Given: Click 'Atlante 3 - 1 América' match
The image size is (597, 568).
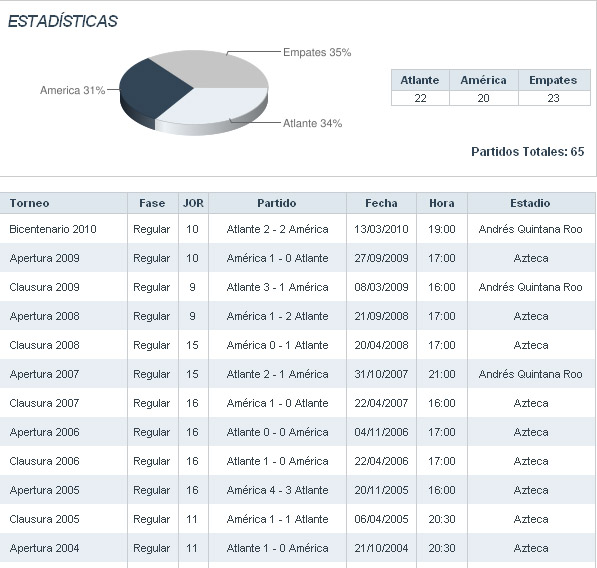Looking at the screenshot, I should coord(277,287).
